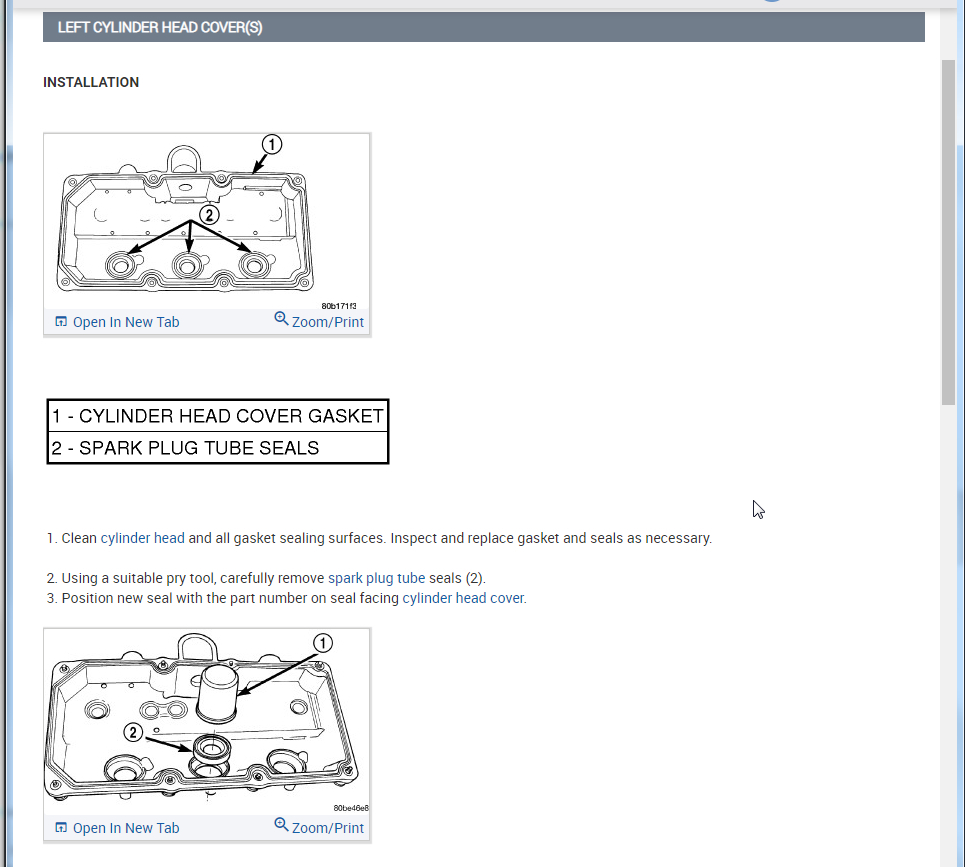Follow the 'cylinder head' link in step 1

click(142, 538)
